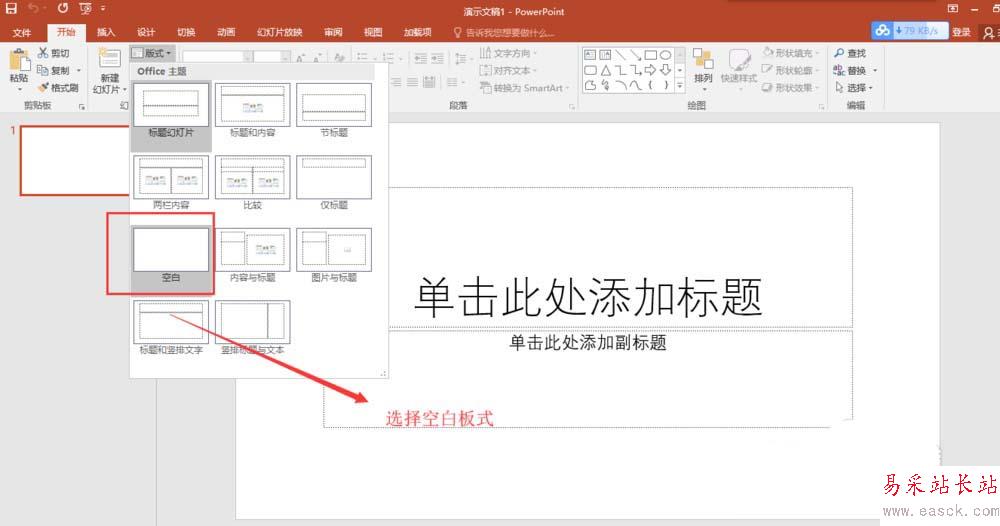Switch to the 插入 (Insert) ribbon tab
The width and height of the screenshot is (1000, 526).
pyautogui.click(x=105, y=33)
